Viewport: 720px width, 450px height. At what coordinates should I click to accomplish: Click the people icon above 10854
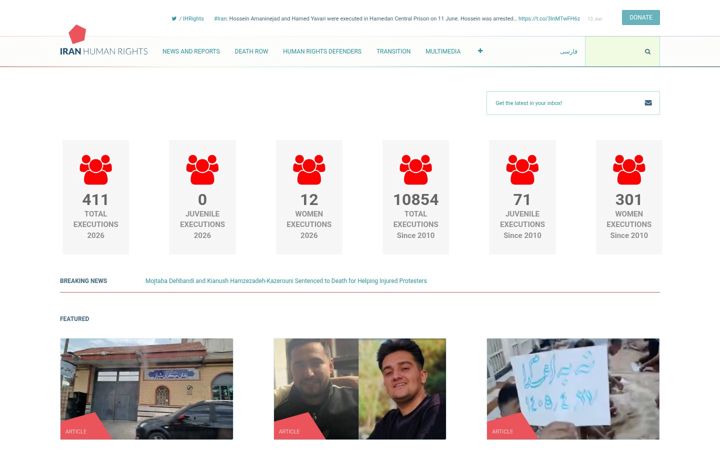[x=416, y=169]
